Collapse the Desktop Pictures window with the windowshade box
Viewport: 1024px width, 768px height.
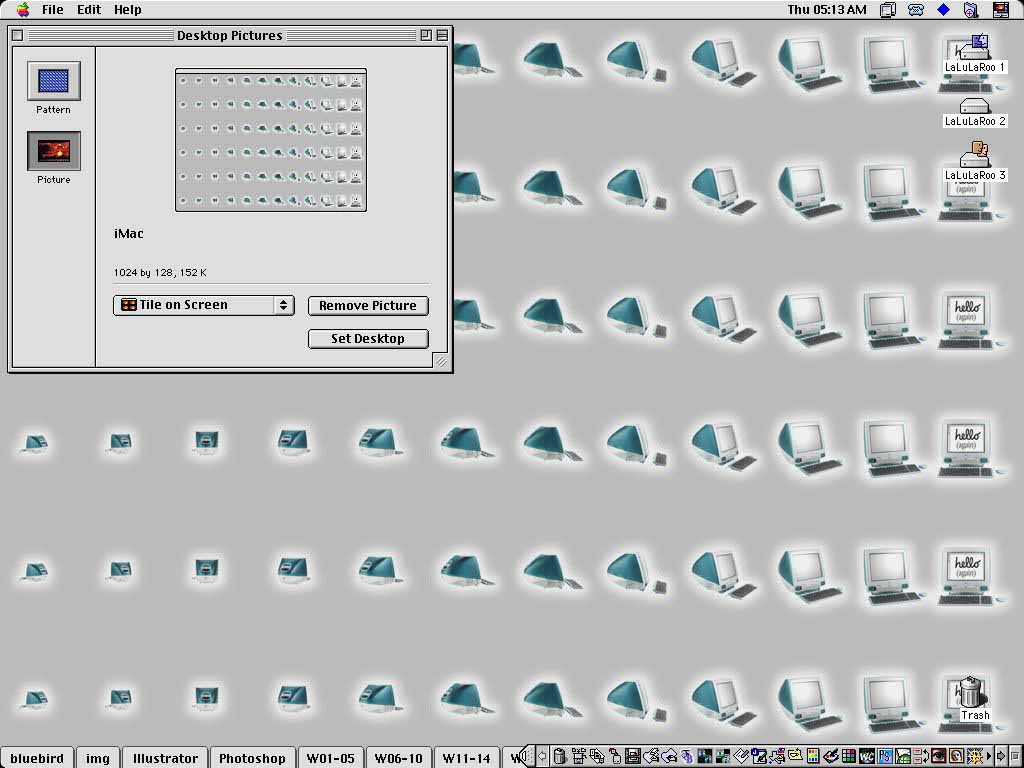pos(442,35)
